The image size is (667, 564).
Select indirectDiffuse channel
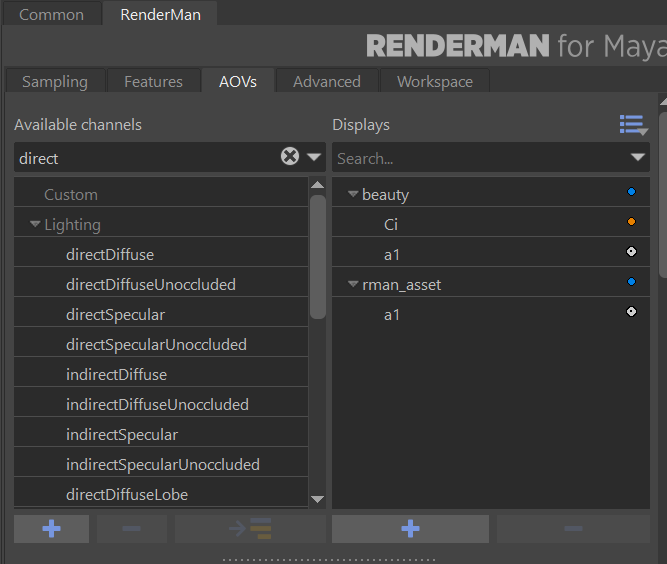[x=161, y=374]
